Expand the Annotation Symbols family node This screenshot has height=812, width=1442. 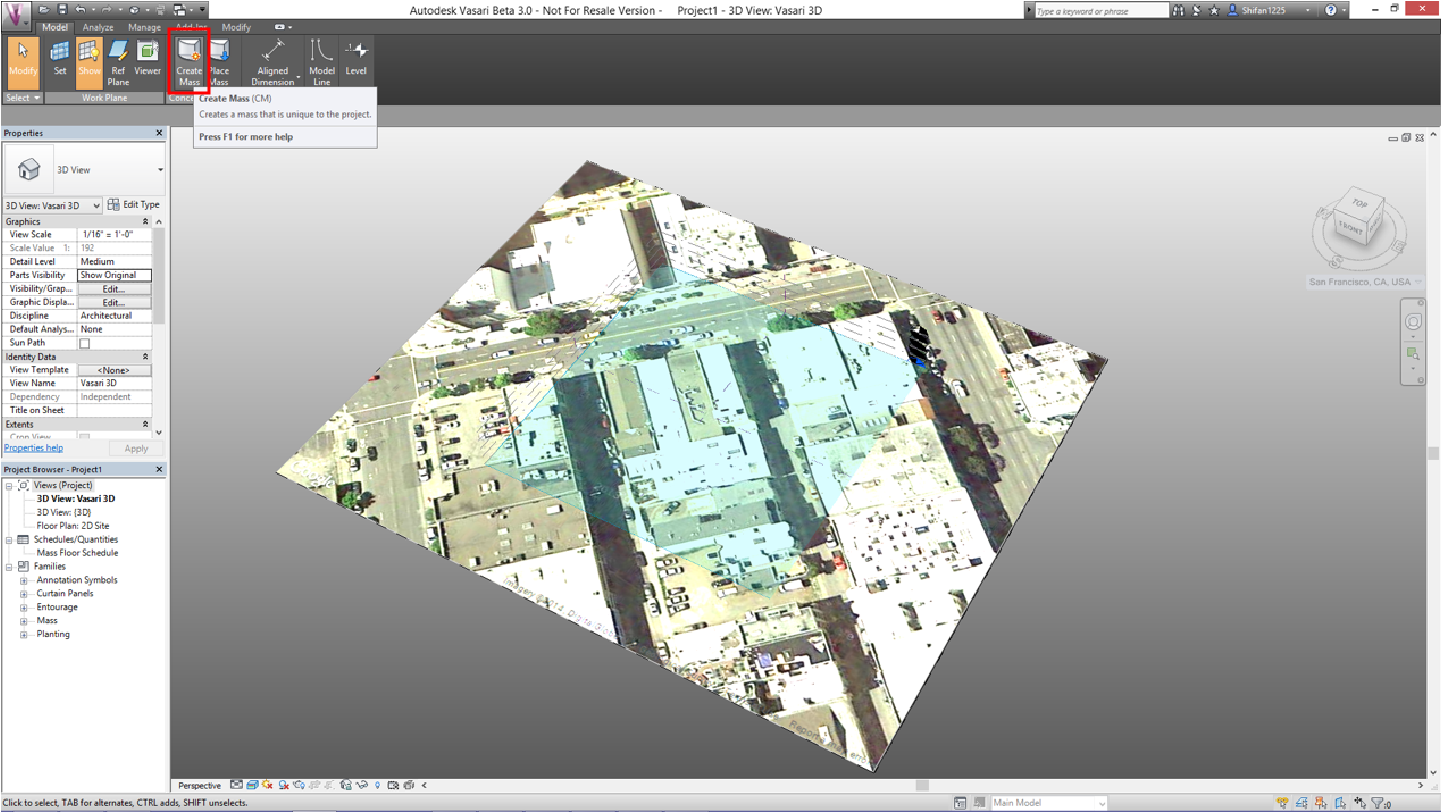23,580
